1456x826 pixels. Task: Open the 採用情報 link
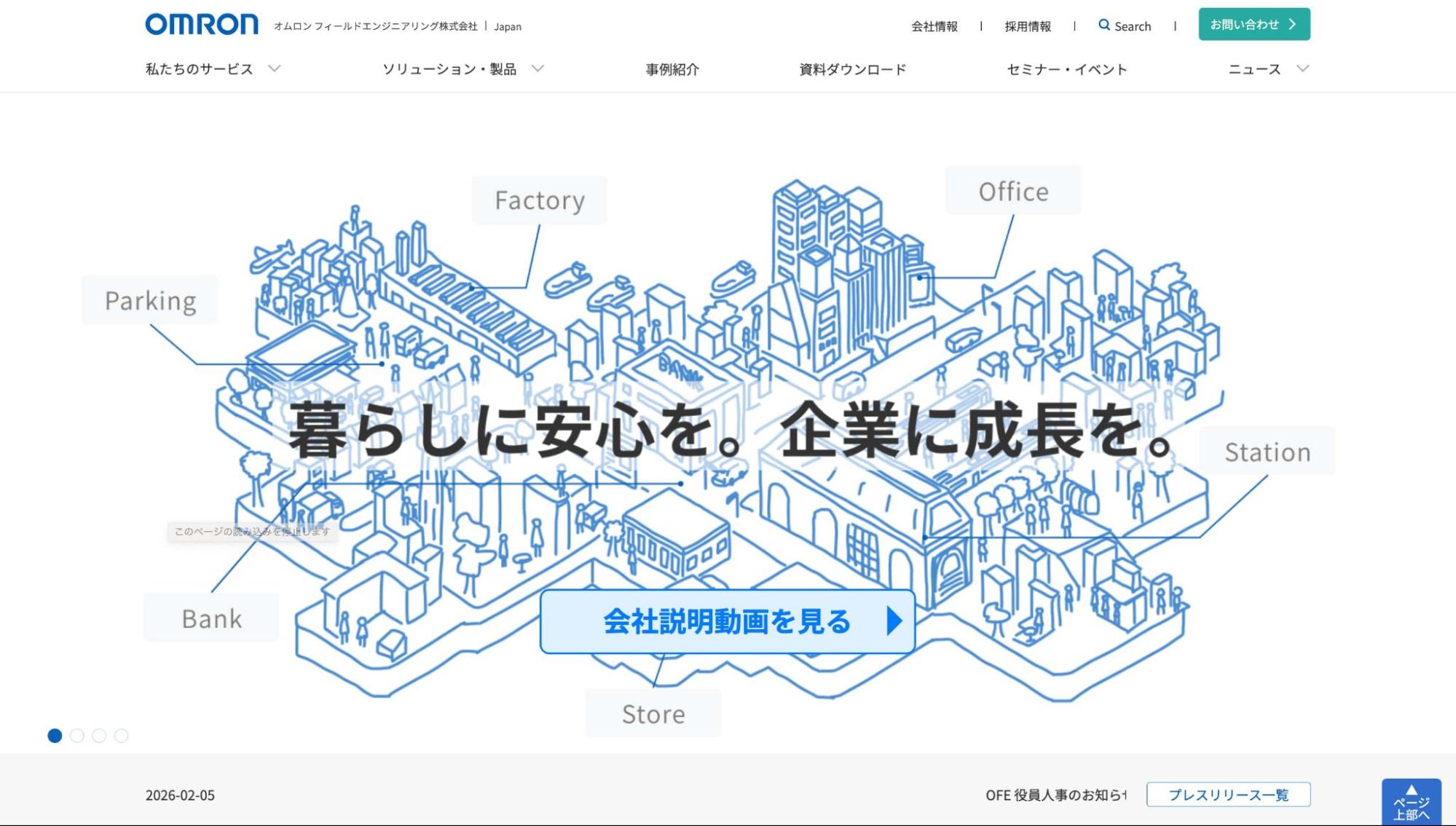1027,26
